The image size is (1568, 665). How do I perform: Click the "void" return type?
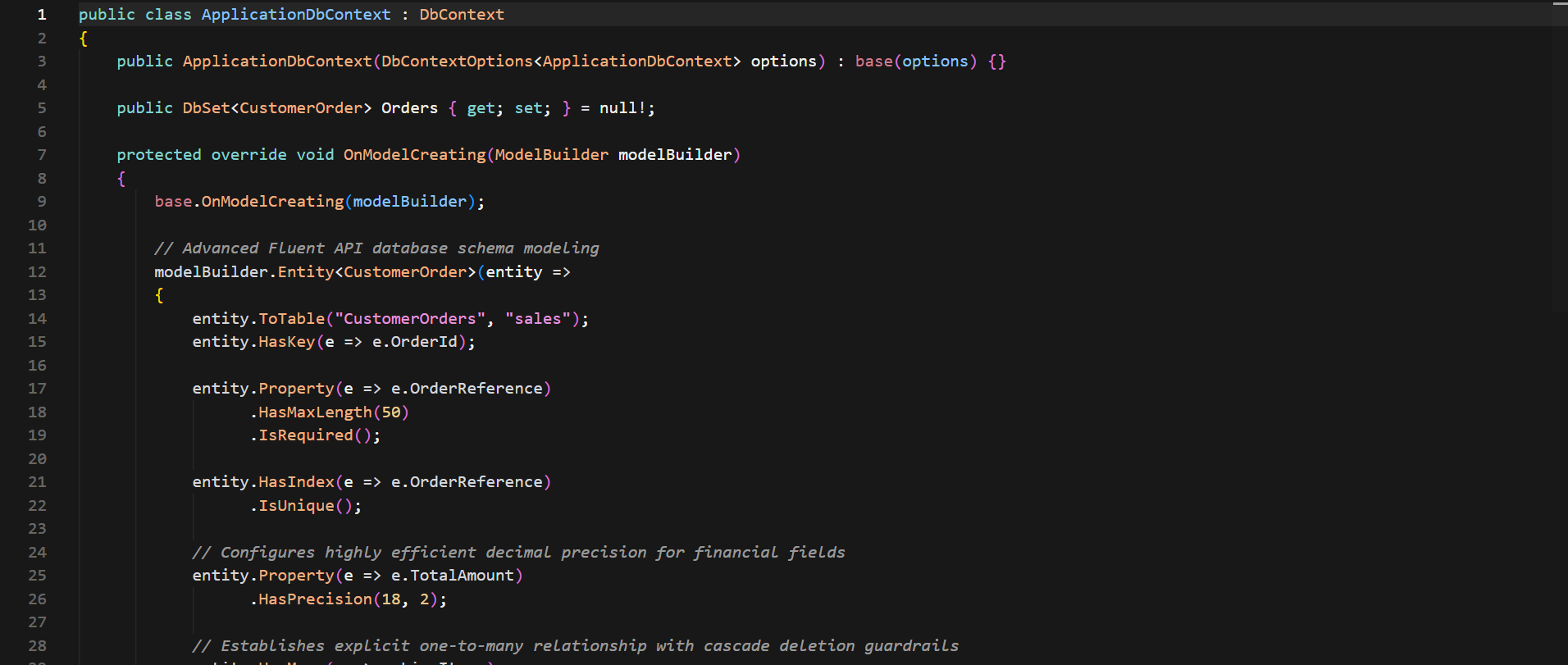click(315, 155)
